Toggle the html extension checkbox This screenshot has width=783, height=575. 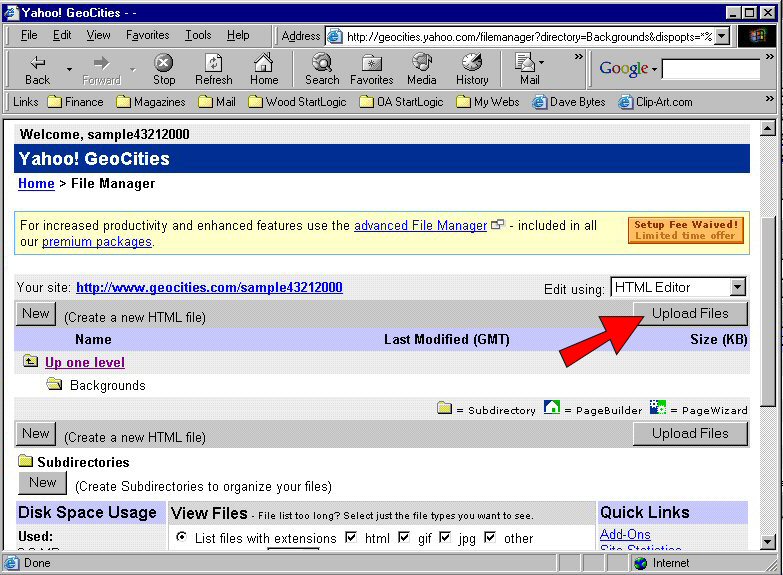pyautogui.click(x=351, y=538)
